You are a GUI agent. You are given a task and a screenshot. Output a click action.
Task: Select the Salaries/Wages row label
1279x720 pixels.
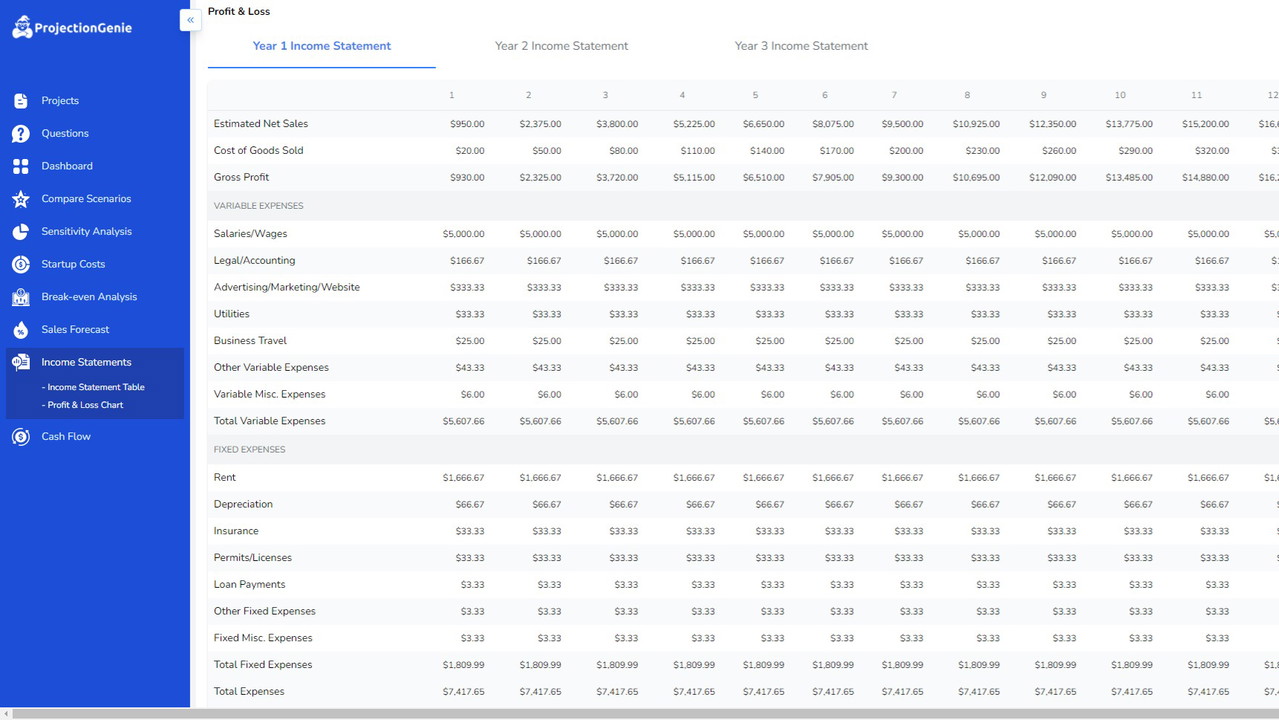(x=250, y=234)
